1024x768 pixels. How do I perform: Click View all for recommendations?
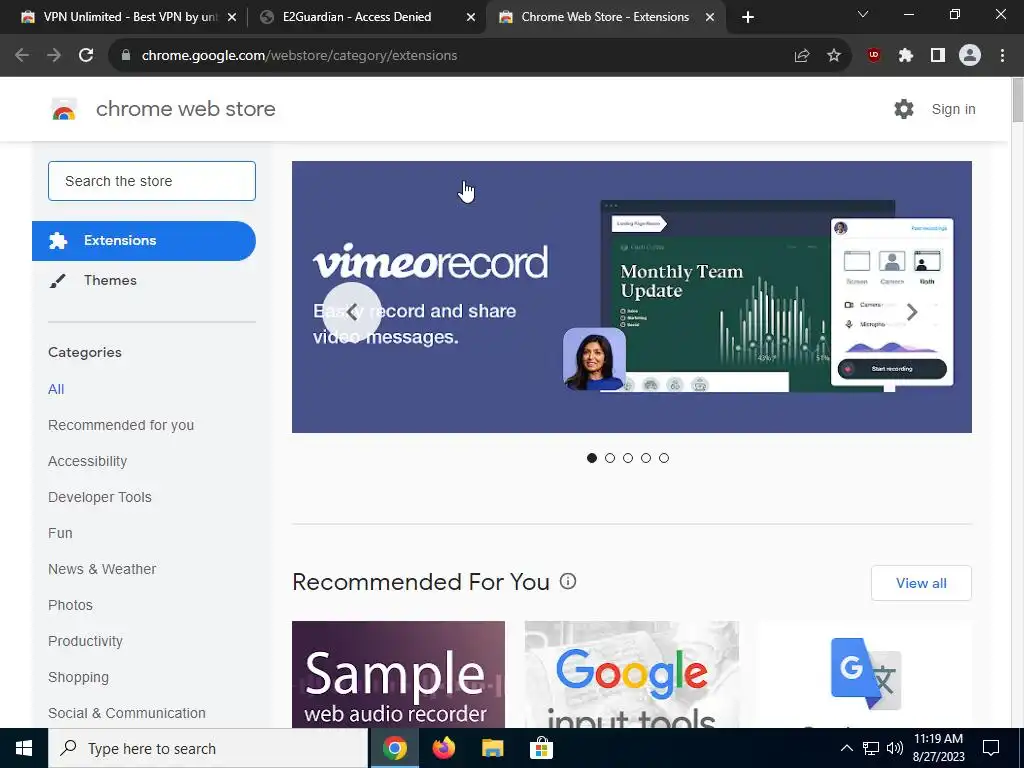(921, 583)
